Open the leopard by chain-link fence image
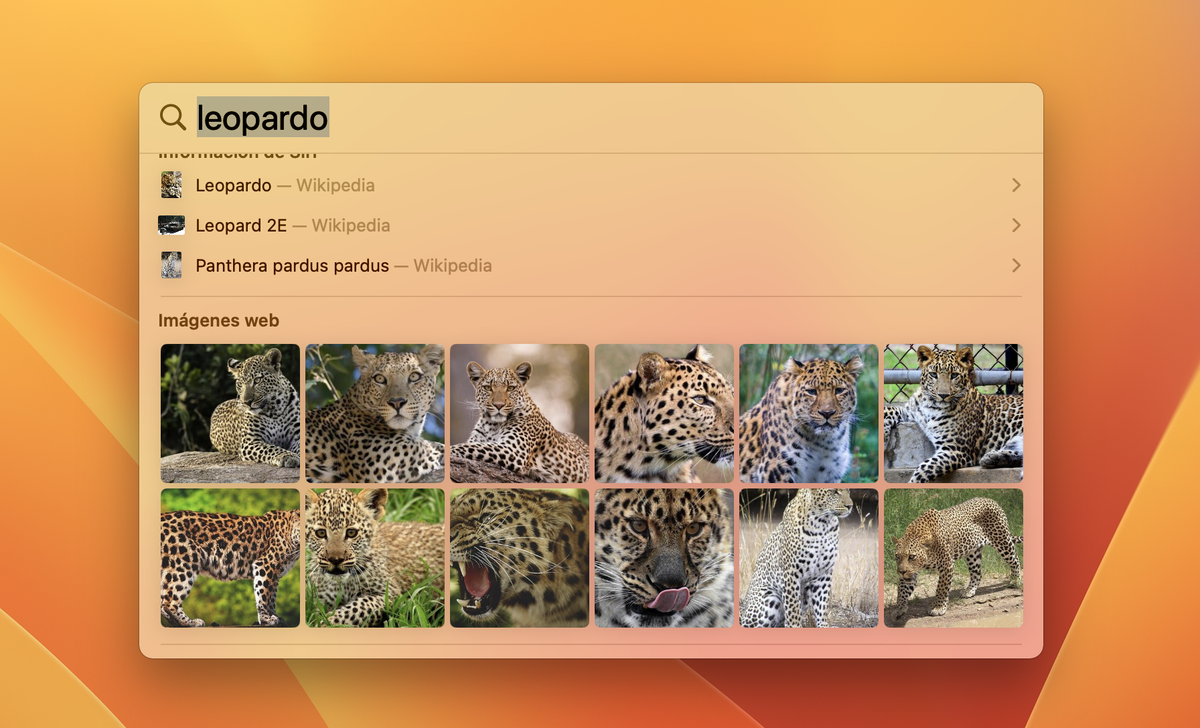The width and height of the screenshot is (1200, 728). (953, 413)
